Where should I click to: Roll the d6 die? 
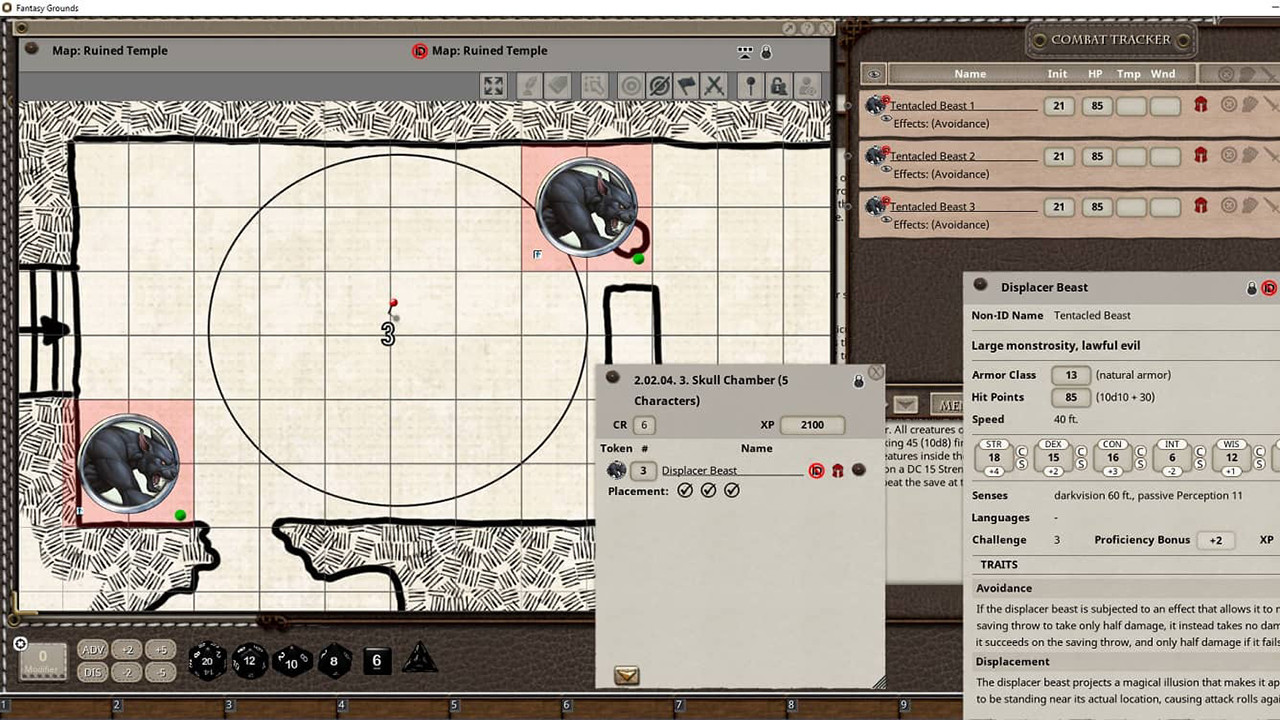click(x=376, y=660)
